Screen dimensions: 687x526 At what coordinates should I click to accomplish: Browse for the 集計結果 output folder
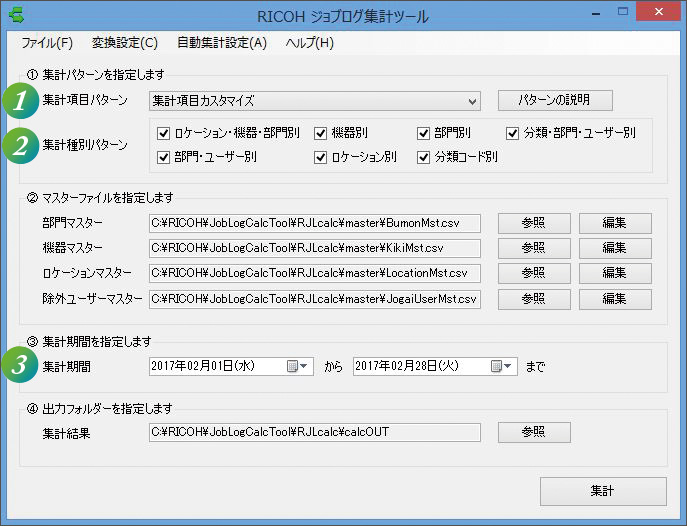pyautogui.click(x=533, y=432)
